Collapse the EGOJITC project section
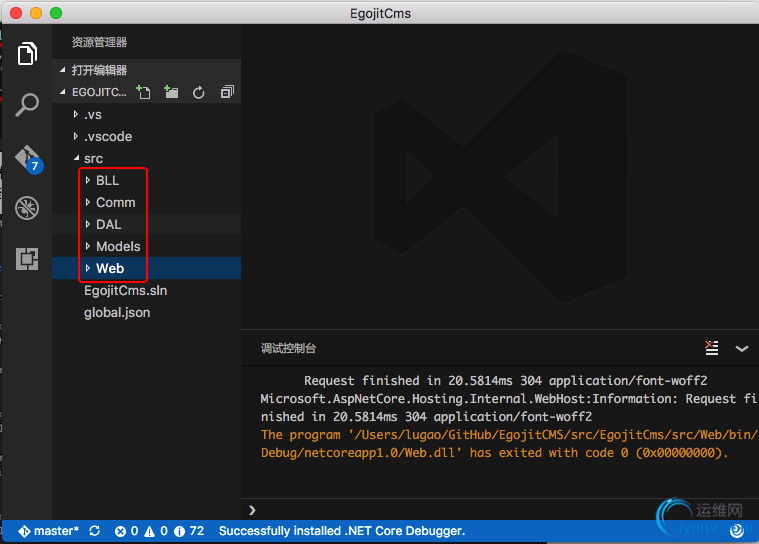This screenshot has width=759, height=544. point(62,92)
